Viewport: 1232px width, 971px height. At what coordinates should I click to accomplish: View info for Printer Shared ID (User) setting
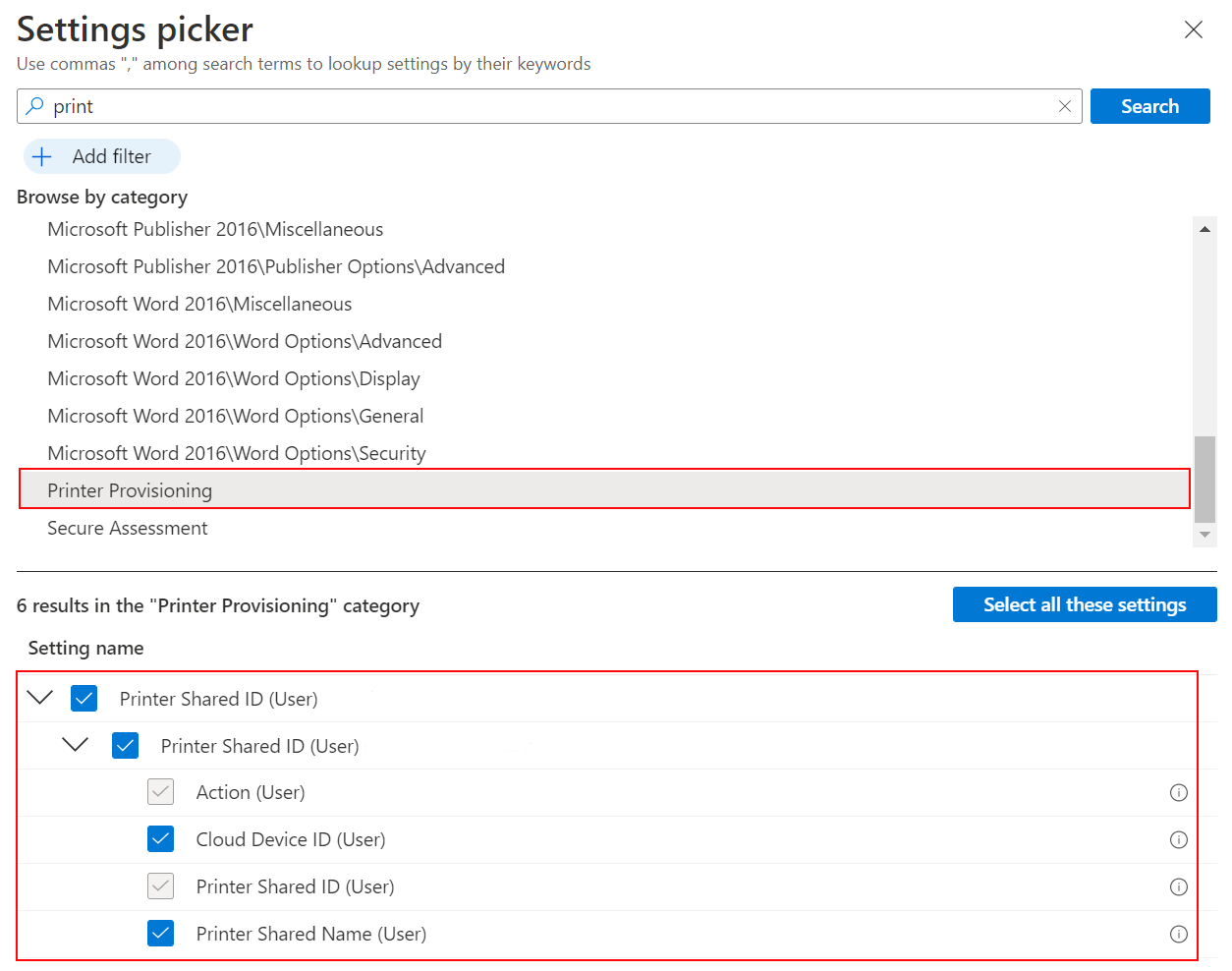[1178, 886]
